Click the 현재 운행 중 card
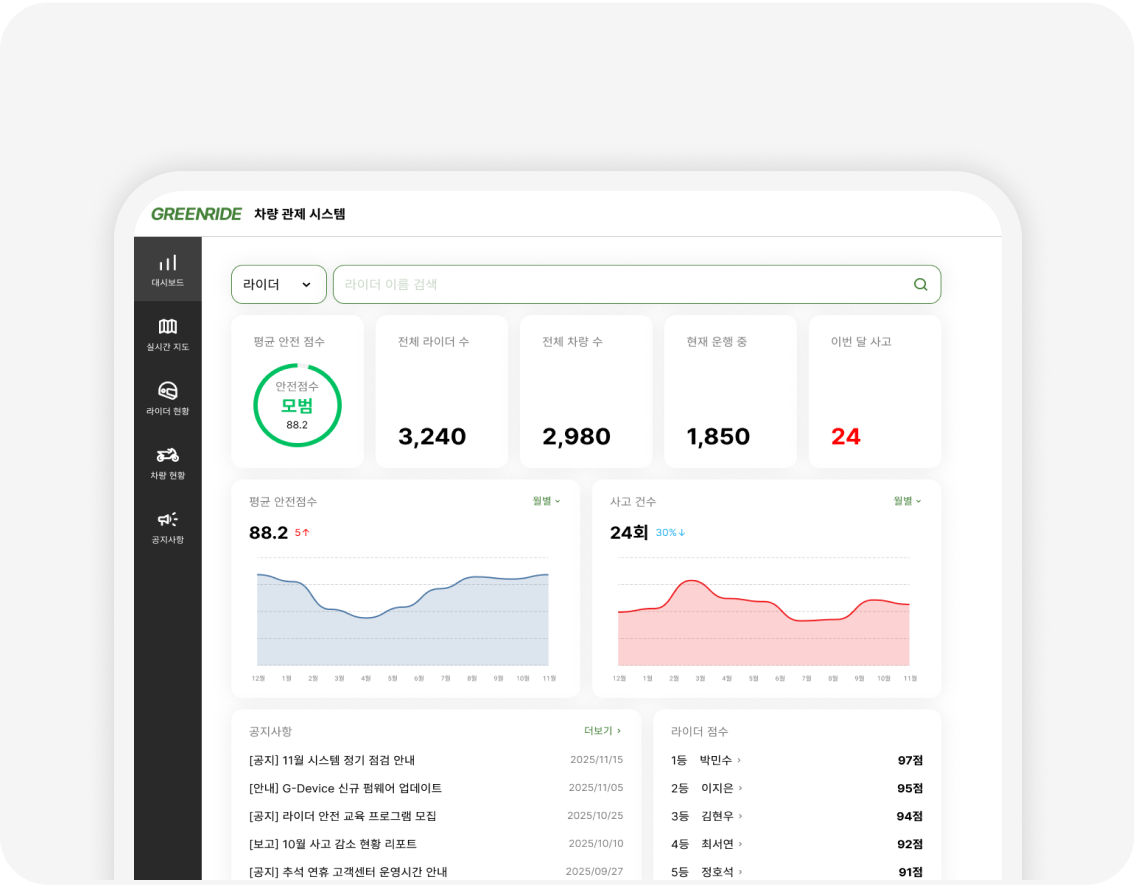 tap(730, 391)
